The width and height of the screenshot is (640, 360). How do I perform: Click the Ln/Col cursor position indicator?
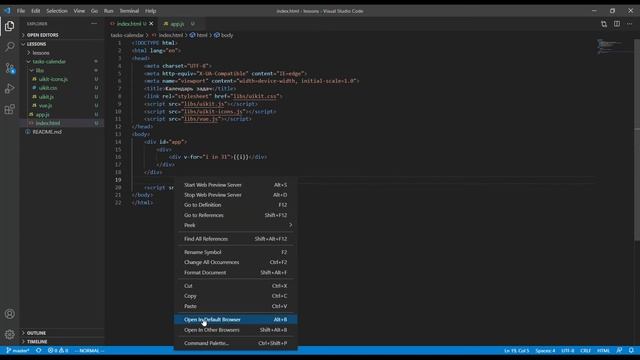tap(516, 351)
